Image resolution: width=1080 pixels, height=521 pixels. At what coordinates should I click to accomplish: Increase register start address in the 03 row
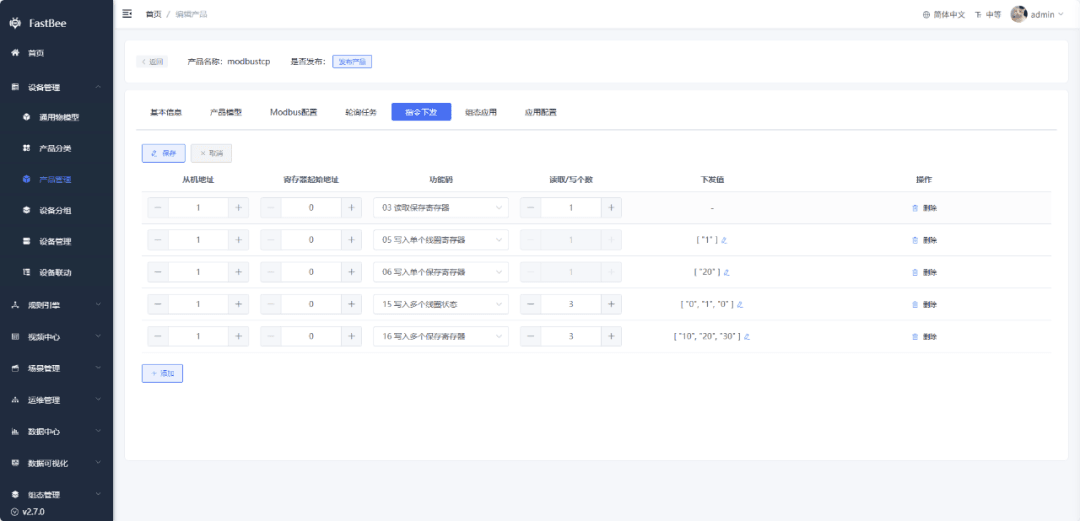pyautogui.click(x=351, y=207)
